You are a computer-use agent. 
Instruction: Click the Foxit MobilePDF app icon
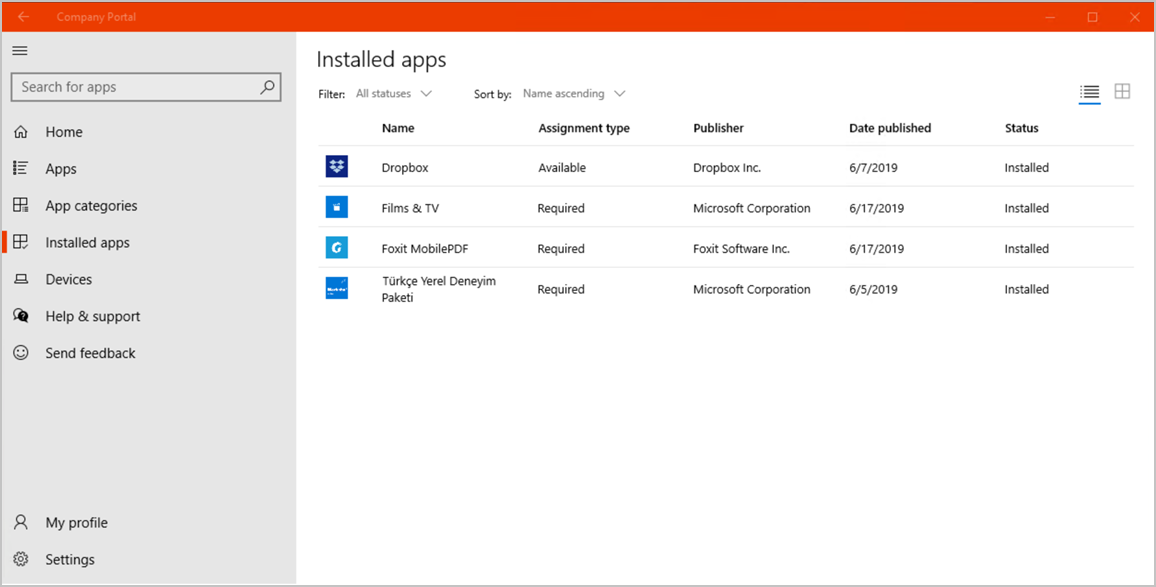coord(337,248)
